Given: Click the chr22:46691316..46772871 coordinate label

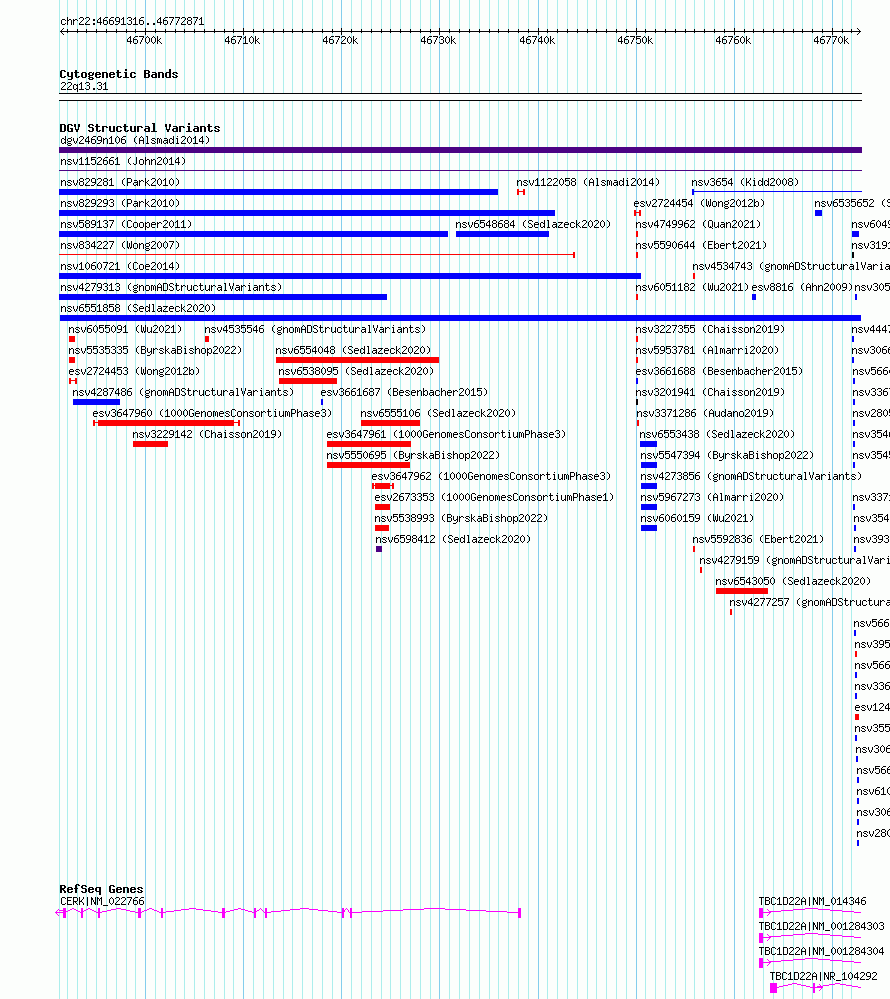Looking at the screenshot, I should coord(132,22).
